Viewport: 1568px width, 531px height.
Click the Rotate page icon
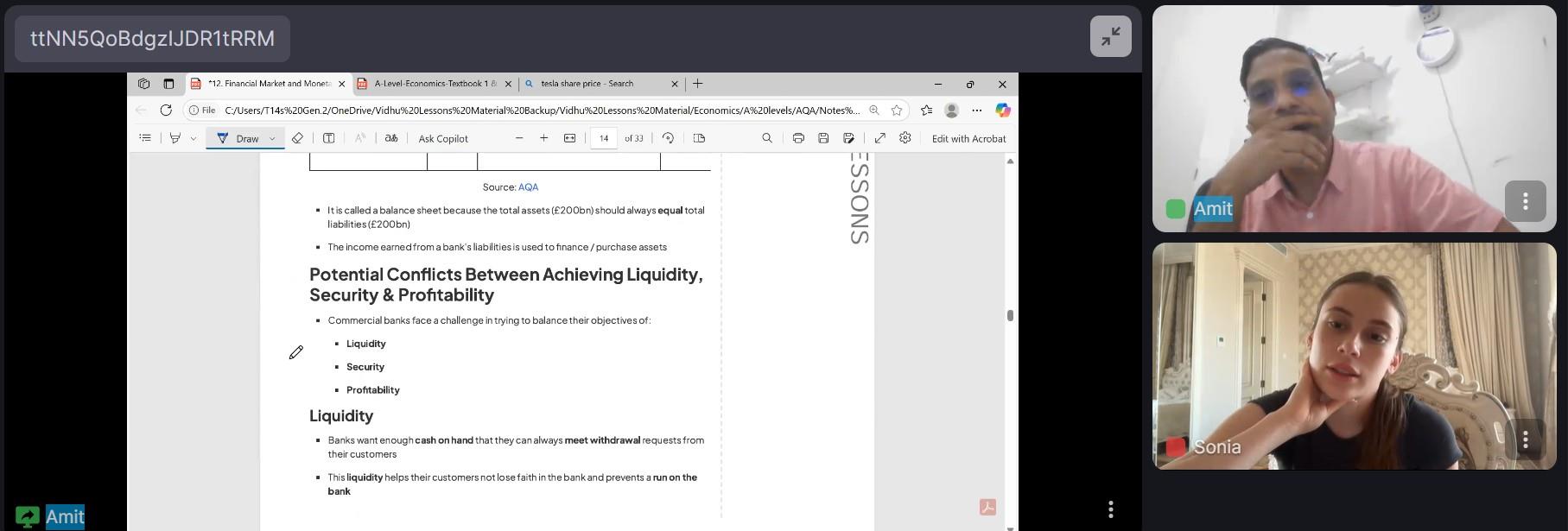click(x=668, y=138)
